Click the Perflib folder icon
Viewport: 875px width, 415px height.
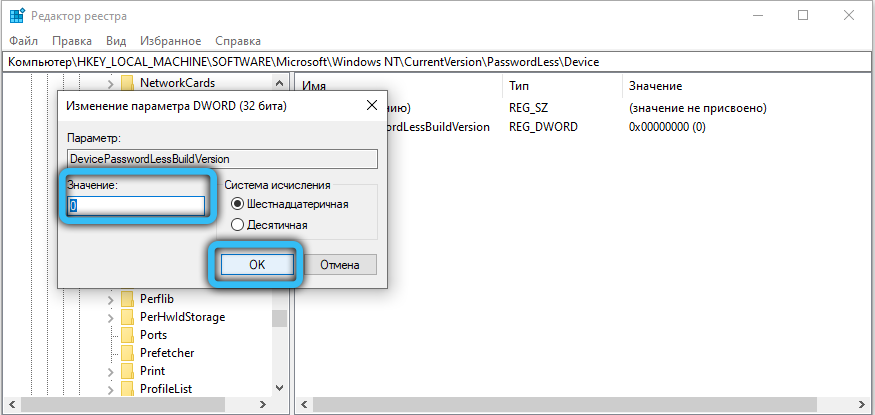[x=127, y=299]
